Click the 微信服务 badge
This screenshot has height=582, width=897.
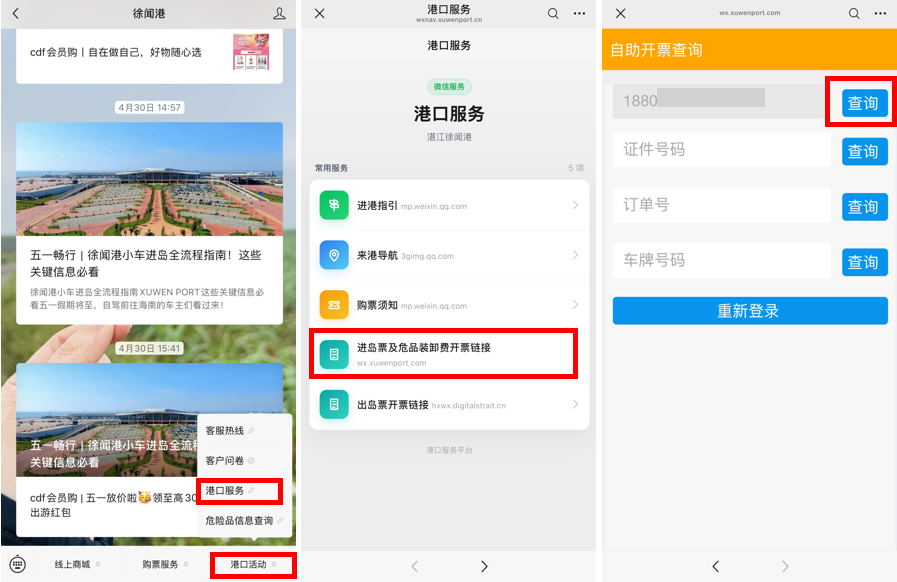pyautogui.click(x=449, y=86)
